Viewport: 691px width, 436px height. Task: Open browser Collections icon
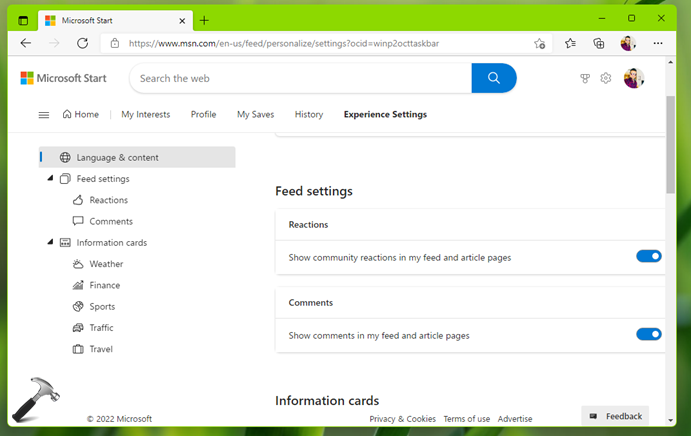coord(599,43)
